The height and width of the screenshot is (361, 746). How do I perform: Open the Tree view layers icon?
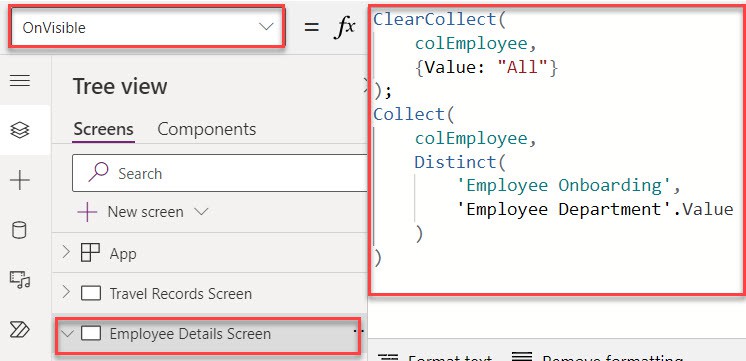tap(20, 130)
